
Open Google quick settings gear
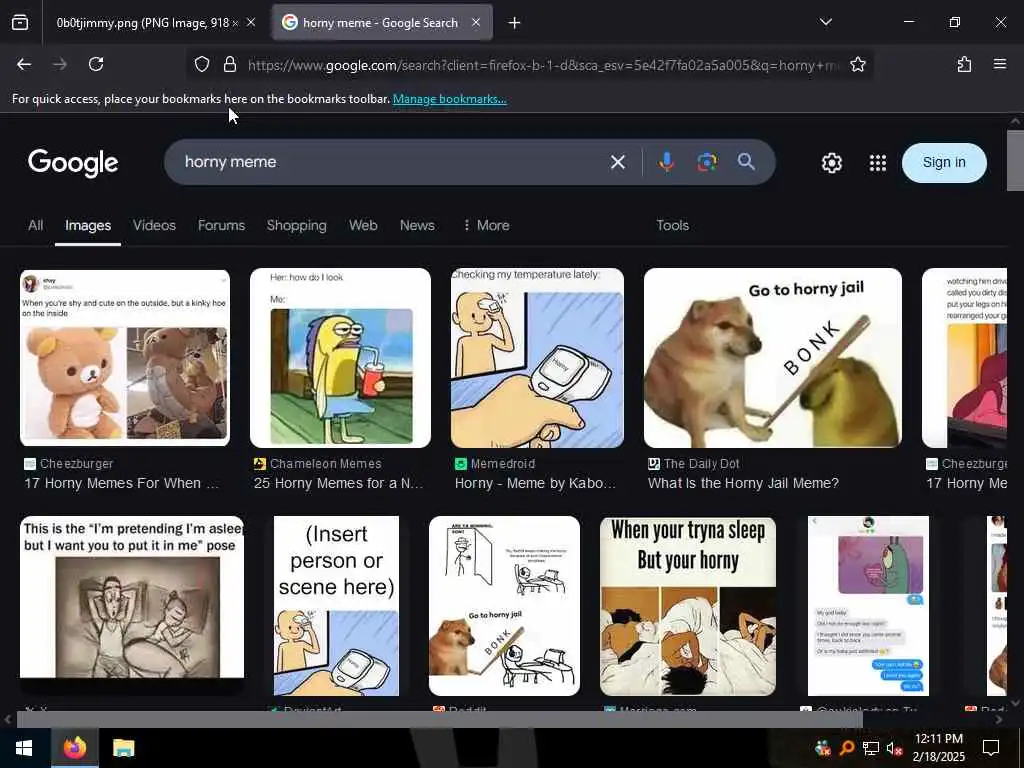click(831, 163)
